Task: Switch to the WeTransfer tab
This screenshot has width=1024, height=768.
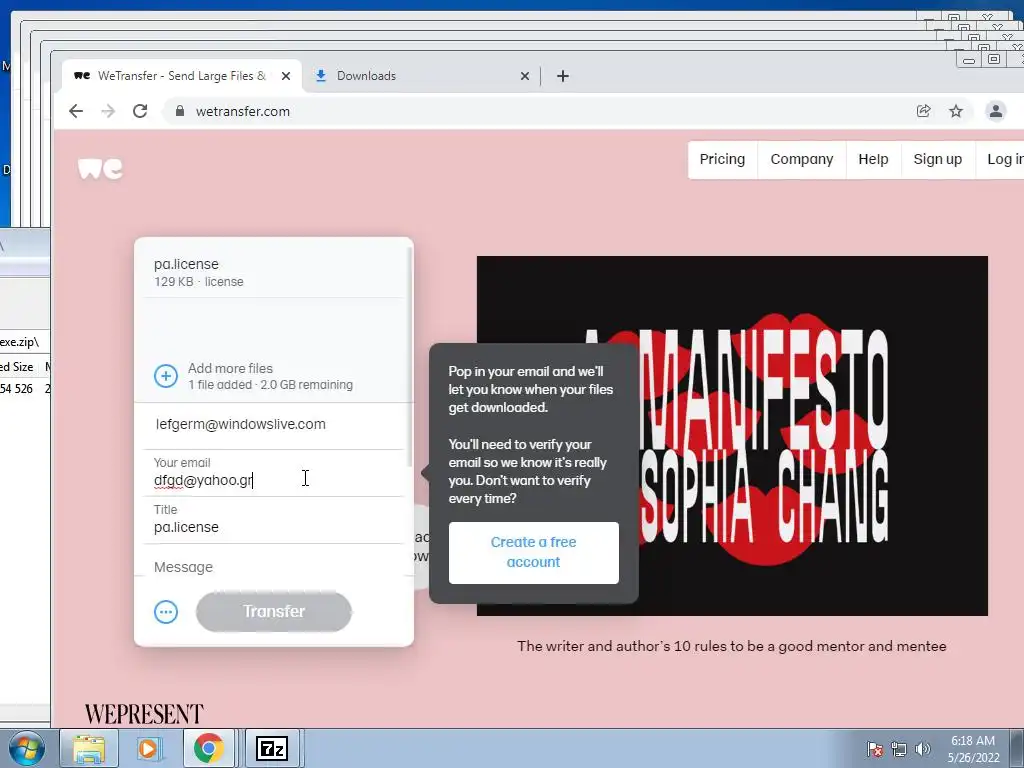Action: (182, 76)
